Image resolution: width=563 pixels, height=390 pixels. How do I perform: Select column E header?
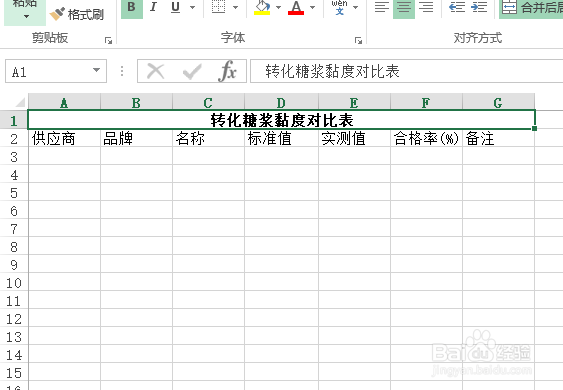[x=354, y=103]
